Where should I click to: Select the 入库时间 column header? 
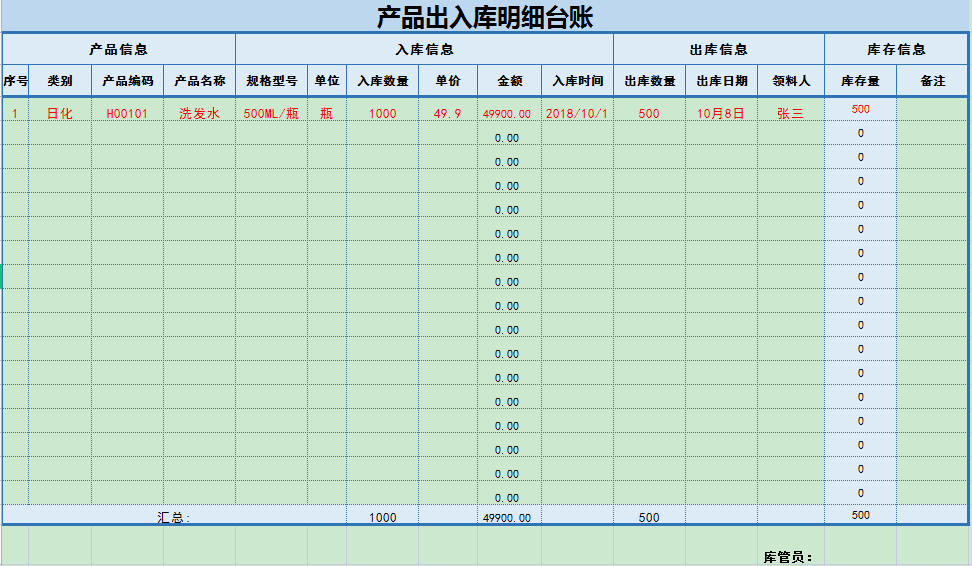click(x=578, y=81)
